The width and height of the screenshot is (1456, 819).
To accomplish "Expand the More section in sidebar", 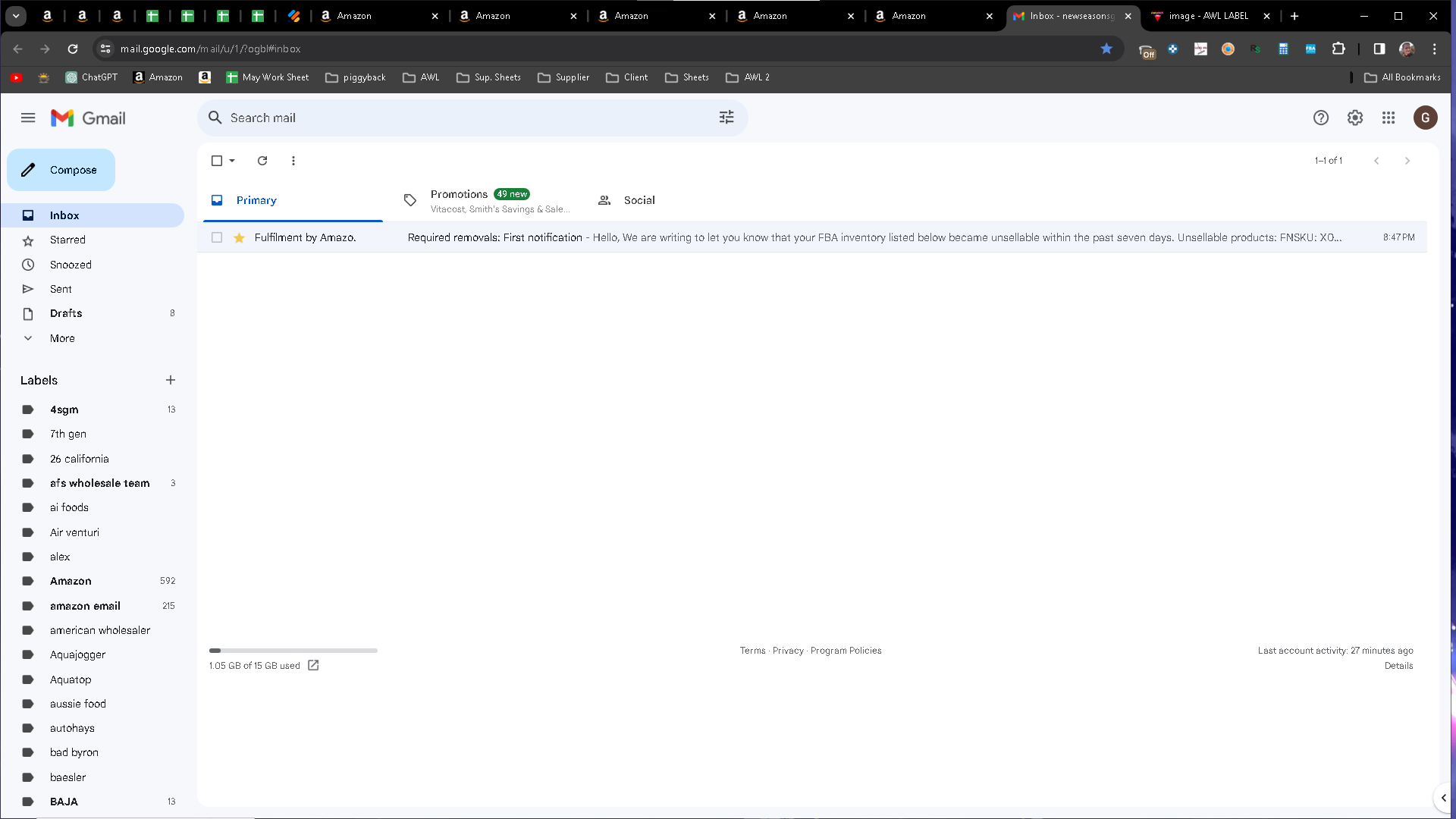I will pos(62,338).
